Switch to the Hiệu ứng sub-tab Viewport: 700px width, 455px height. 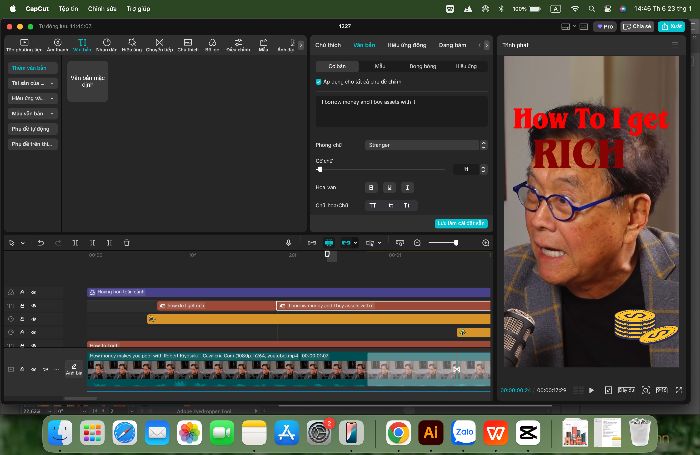466,66
